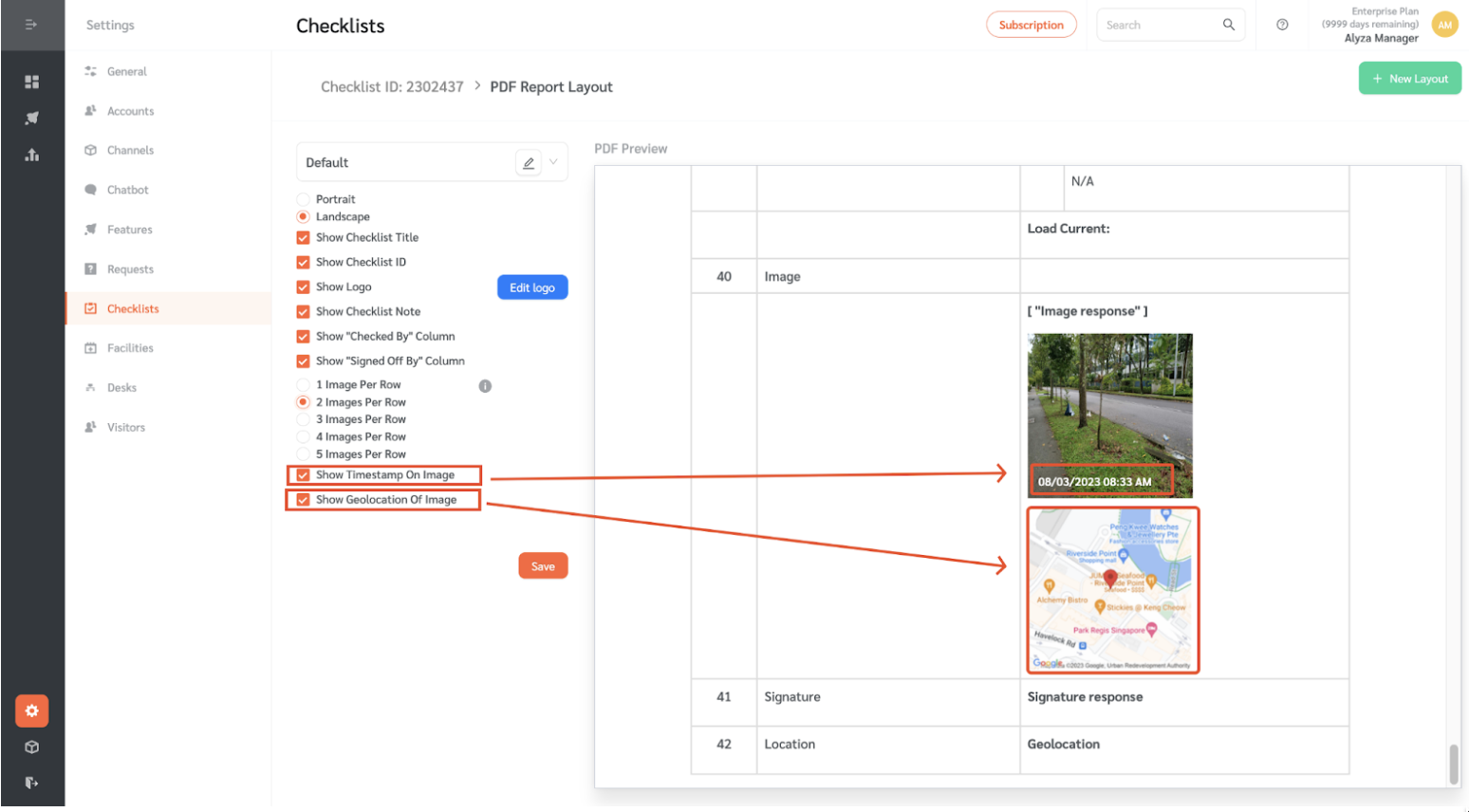The image size is (1469, 812).
Task: Uncheck Show Checklist Title
Action: [x=303, y=237]
